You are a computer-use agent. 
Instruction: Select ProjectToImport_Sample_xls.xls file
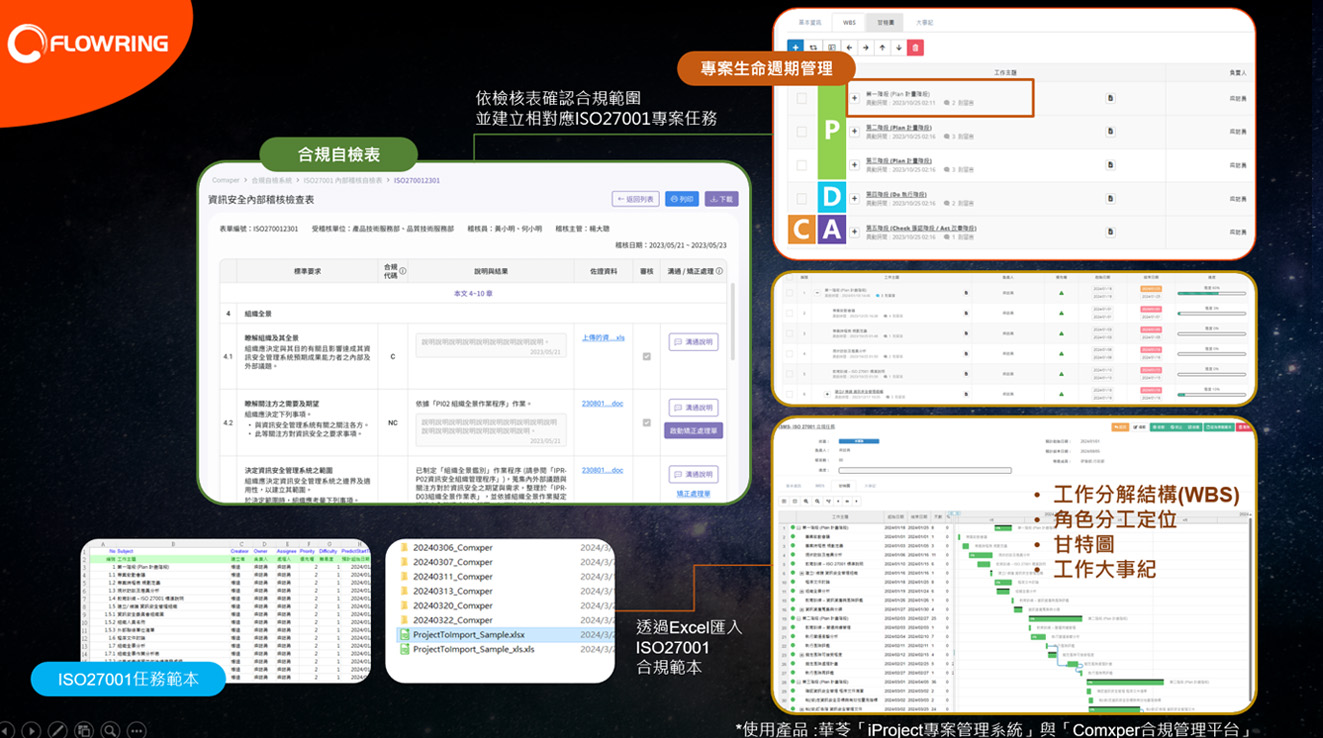(x=474, y=649)
